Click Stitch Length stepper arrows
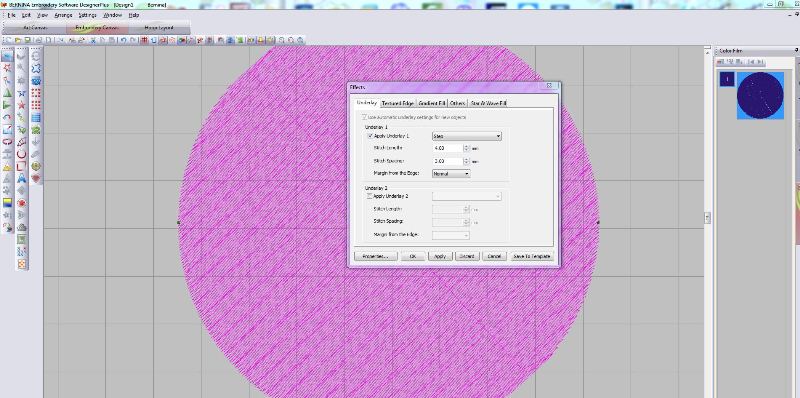This screenshot has height=398, width=800. (466, 148)
